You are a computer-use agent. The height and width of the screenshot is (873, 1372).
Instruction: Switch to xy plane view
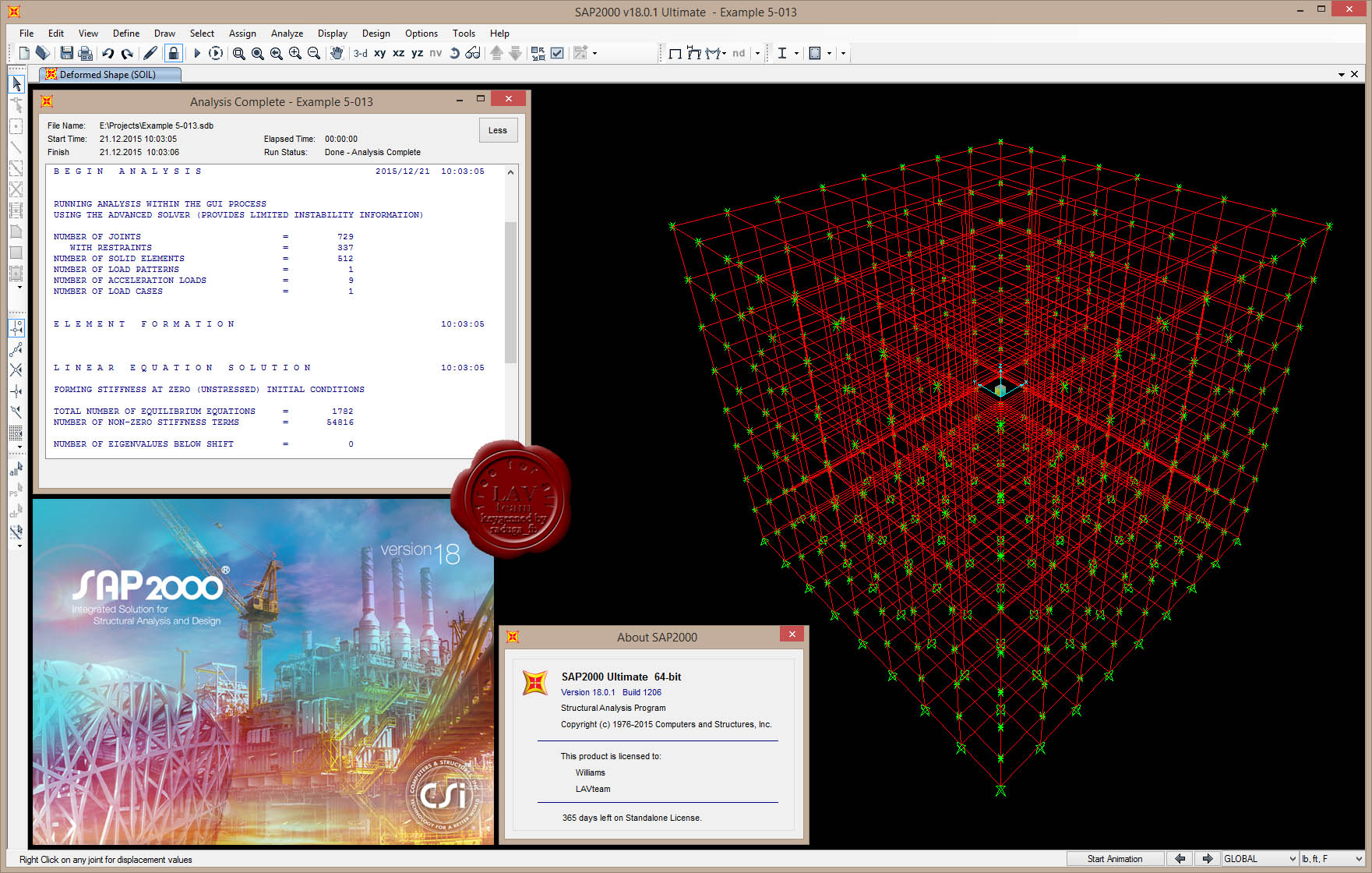coord(380,53)
